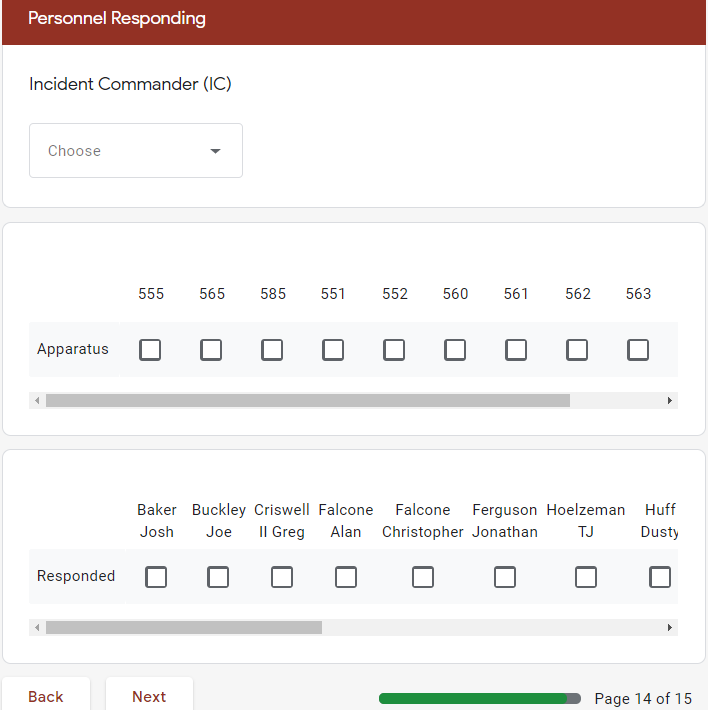Check Apparatus 563 checkbox
This screenshot has width=708, height=710.
coord(638,350)
